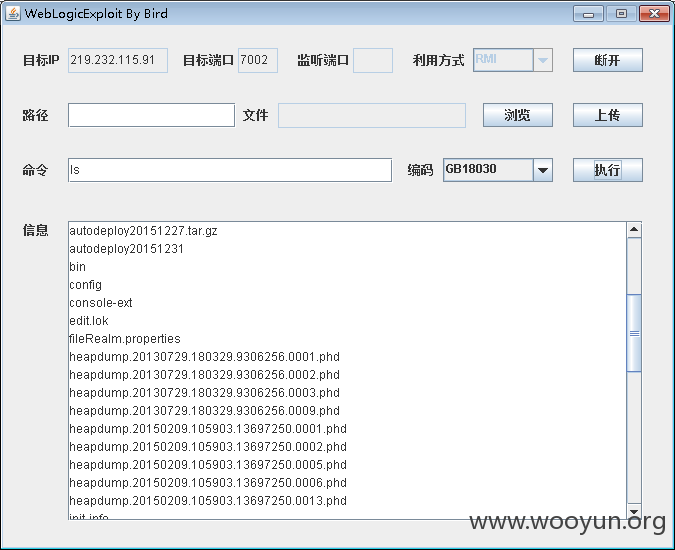Click the 目标端口 field showing 7002
Image resolution: width=675 pixels, height=550 pixels.
point(258,60)
